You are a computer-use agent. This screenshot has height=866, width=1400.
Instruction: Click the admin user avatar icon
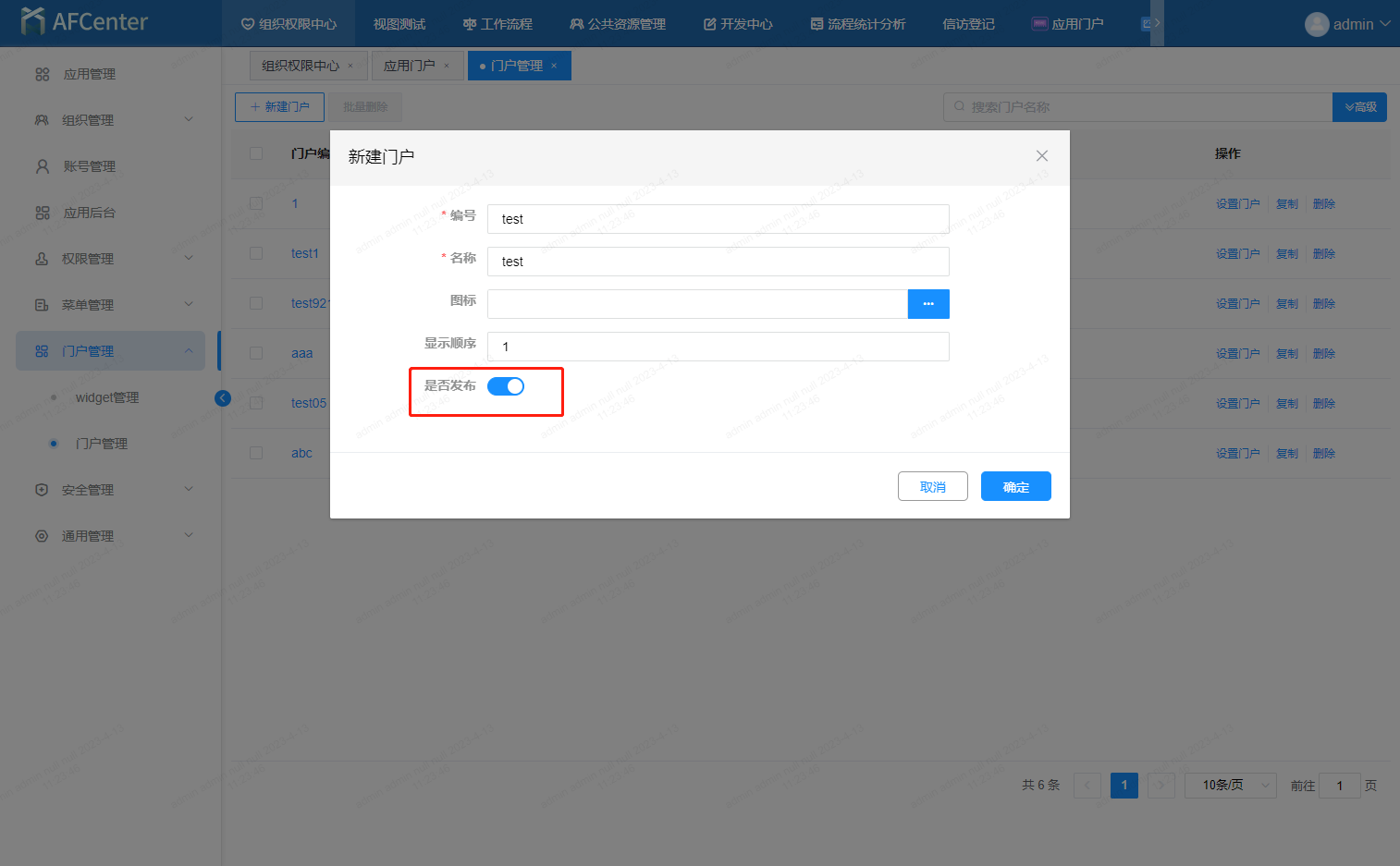pos(1316,24)
